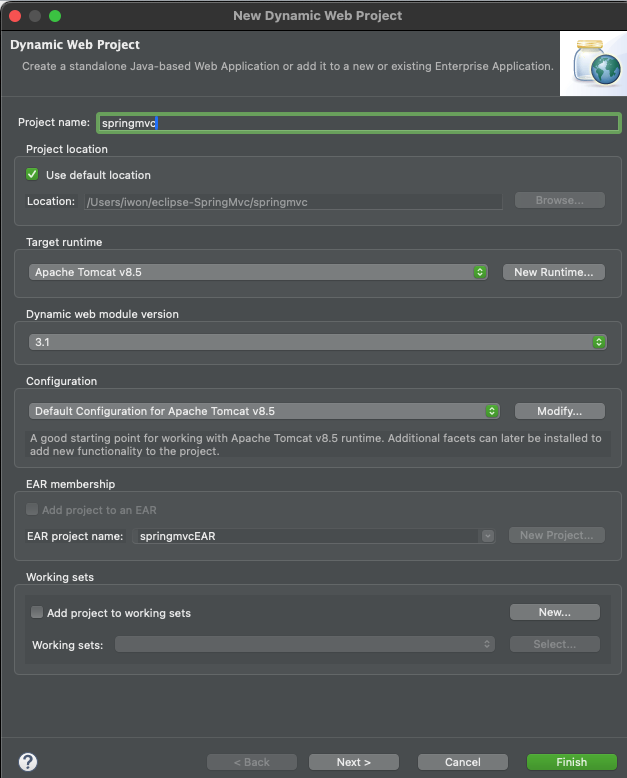Open the EAR project name combo arrow

pos(488,536)
